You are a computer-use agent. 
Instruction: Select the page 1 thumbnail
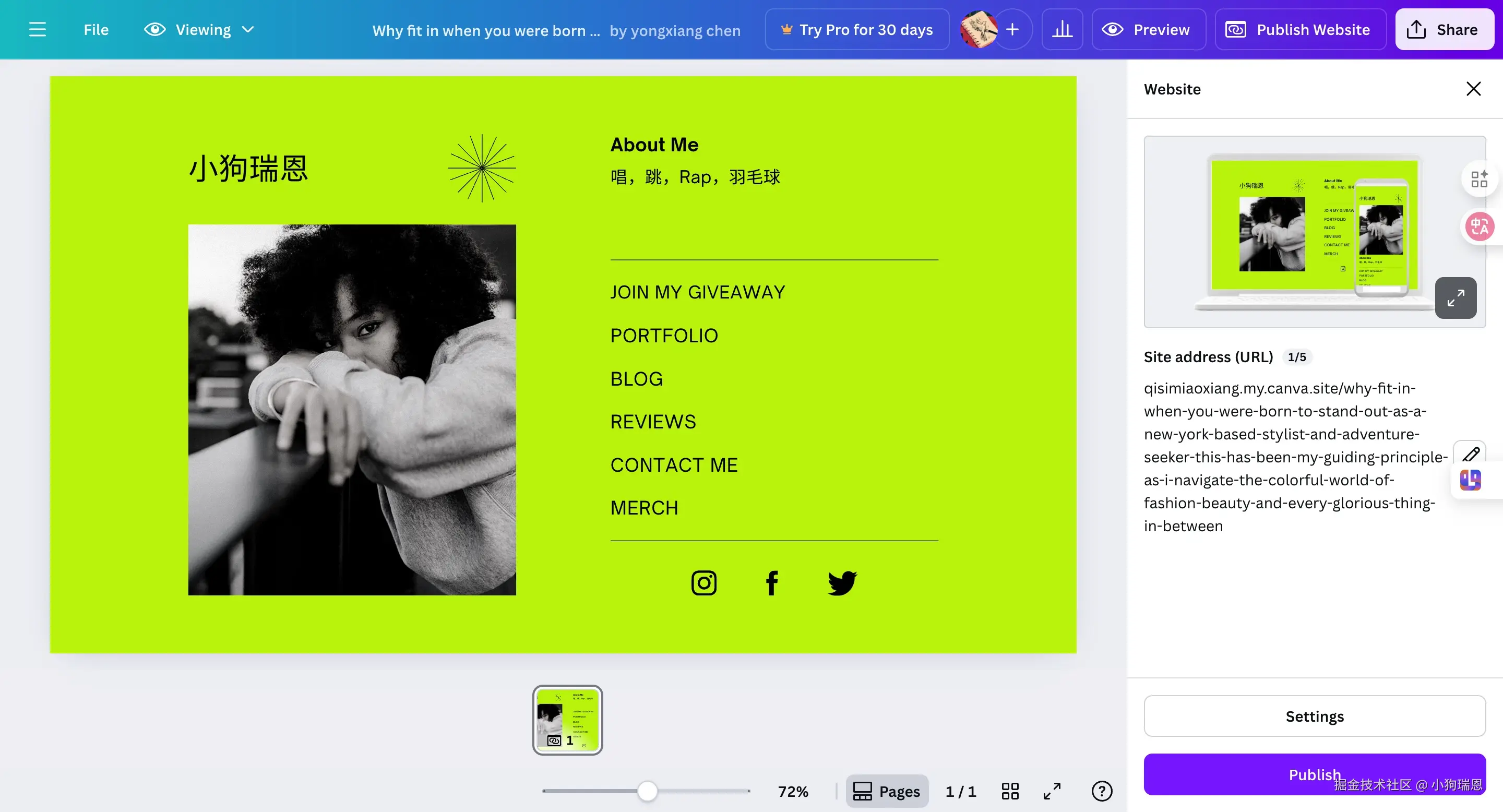567,720
